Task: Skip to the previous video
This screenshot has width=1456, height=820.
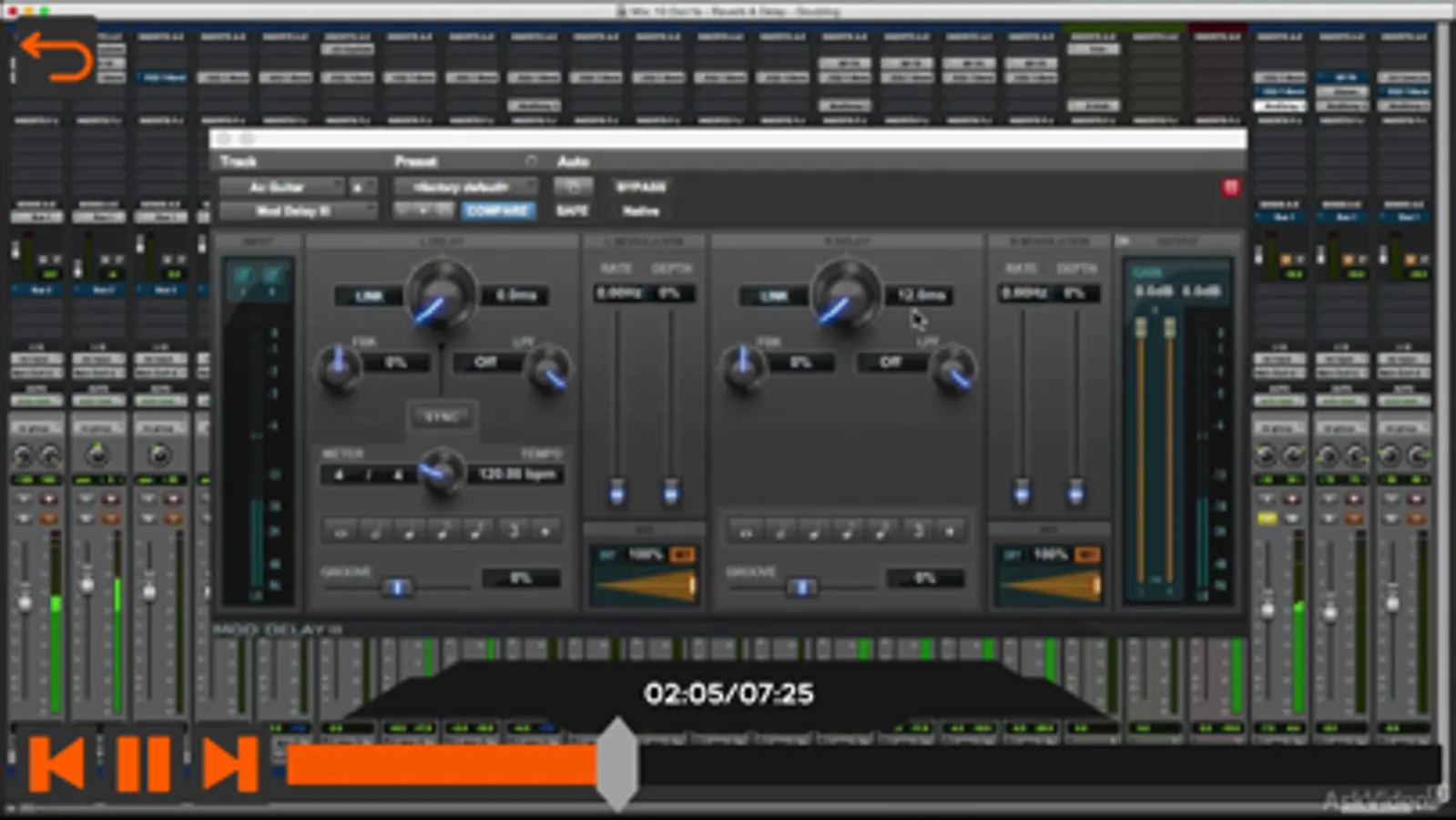Action: (x=56, y=764)
